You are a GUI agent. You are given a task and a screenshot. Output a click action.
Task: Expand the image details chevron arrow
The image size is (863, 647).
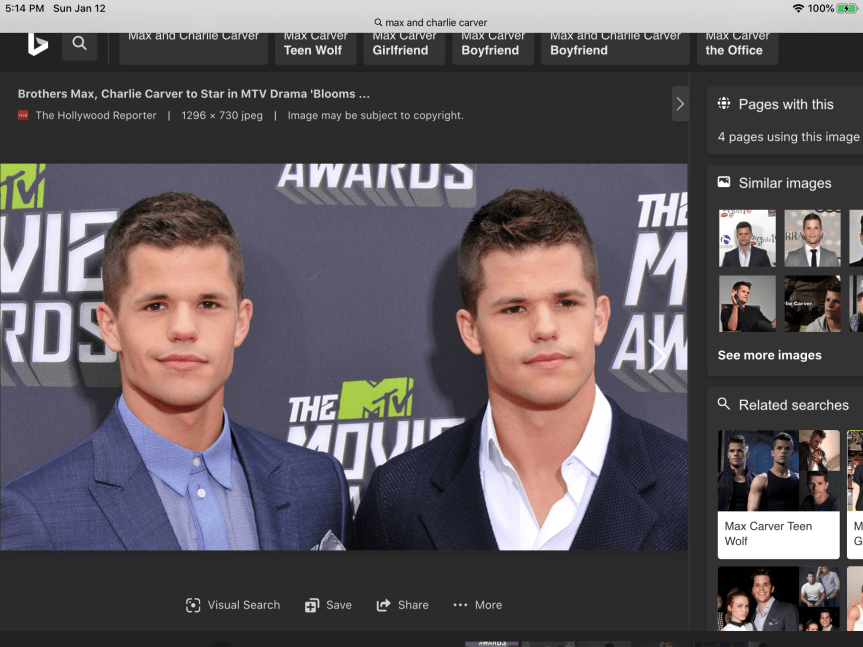(x=680, y=104)
